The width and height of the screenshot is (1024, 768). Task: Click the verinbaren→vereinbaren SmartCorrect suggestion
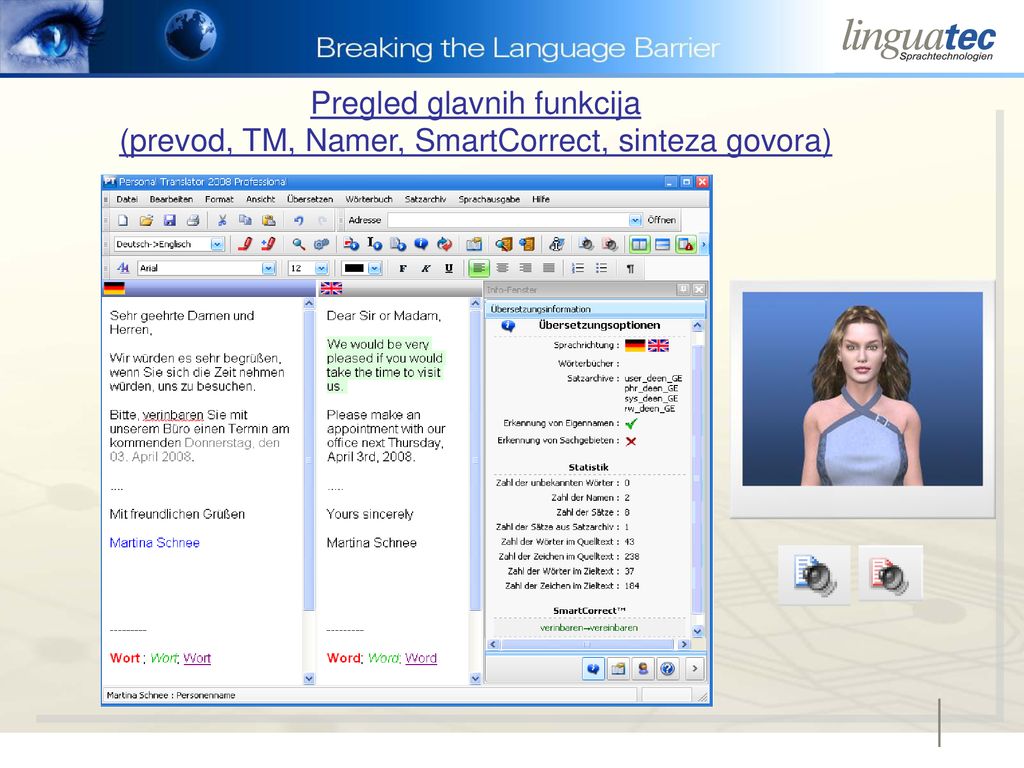(589, 628)
